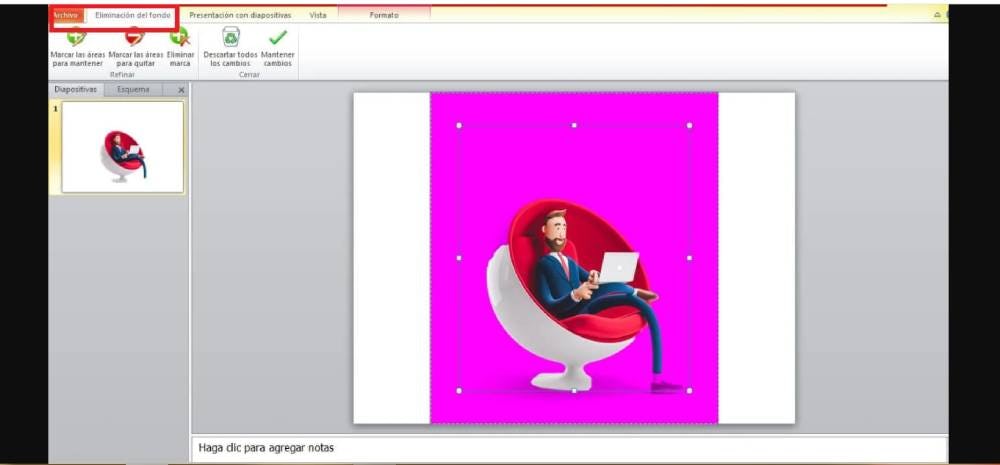Click the bottom-right selection handle of the image
Viewport: 1000px width, 465px height.
pos(689,390)
